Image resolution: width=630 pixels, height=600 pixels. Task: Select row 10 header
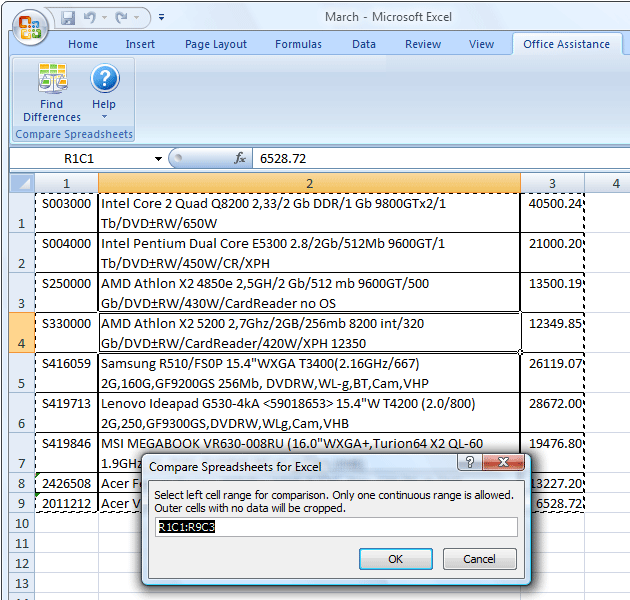(x=22, y=523)
